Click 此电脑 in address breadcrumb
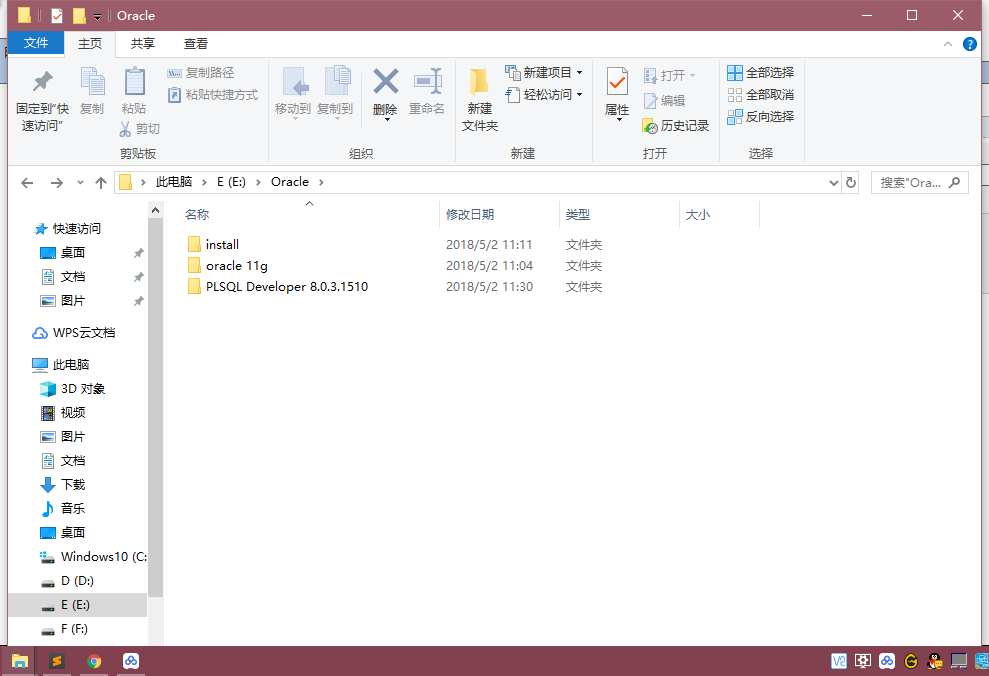Screen dimensions: 989x676 tap(173, 182)
